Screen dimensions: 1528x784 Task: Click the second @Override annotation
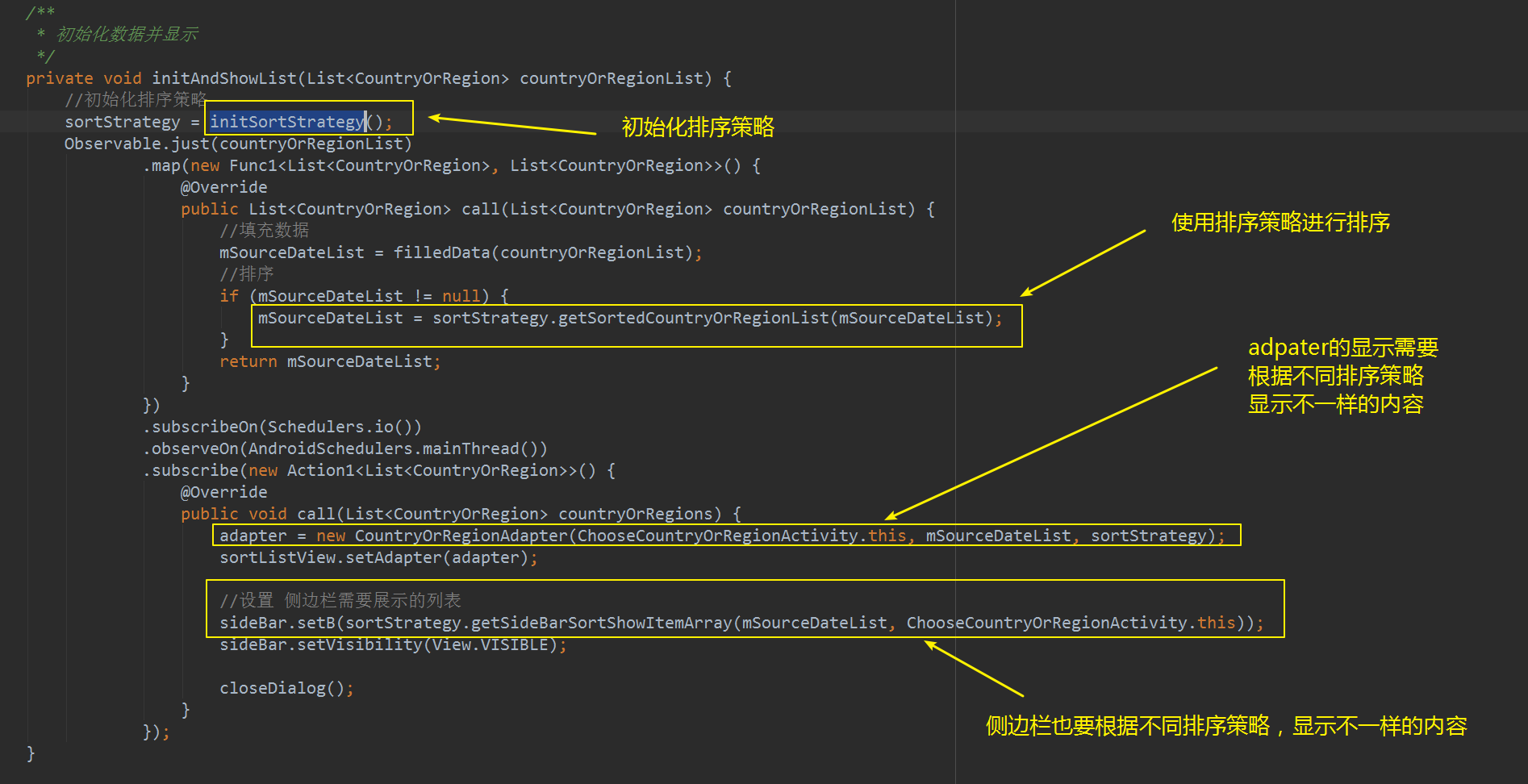(224, 492)
